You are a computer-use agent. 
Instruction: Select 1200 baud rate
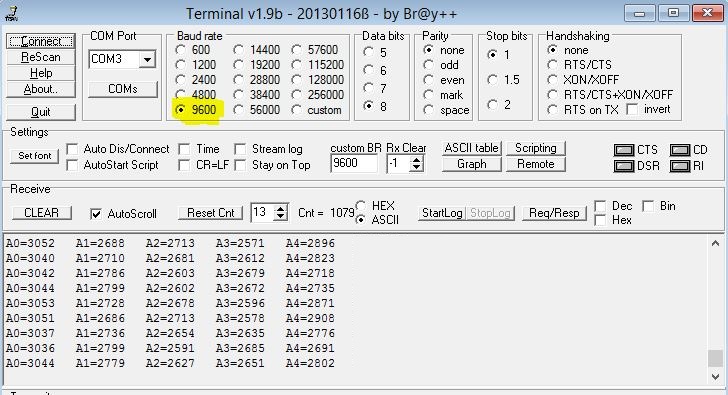click(x=181, y=65)
